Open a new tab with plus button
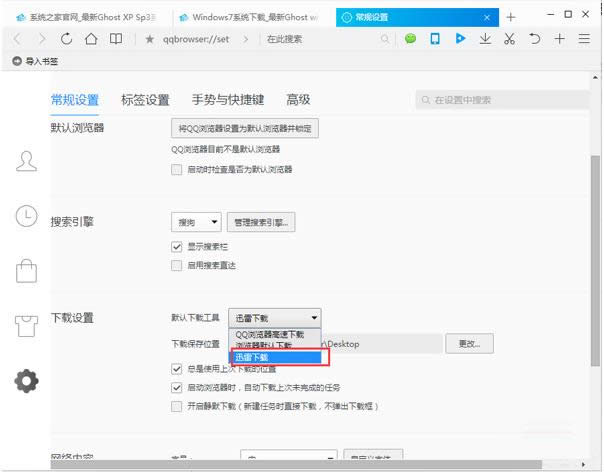The width and height of the screenshot is (604, 474). (x=511, y=17)
